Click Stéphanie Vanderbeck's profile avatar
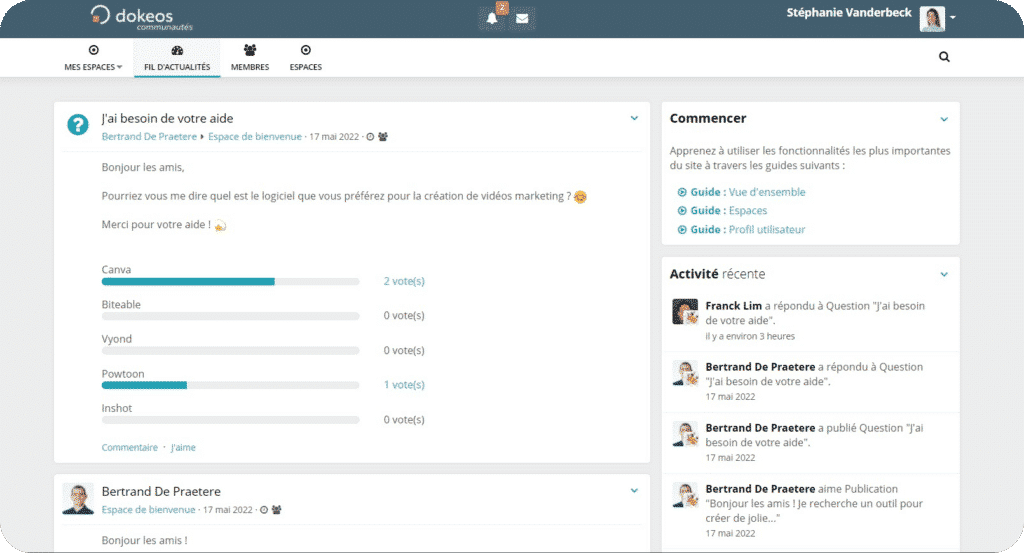1024x553 pixels. [x=932, y=18]
